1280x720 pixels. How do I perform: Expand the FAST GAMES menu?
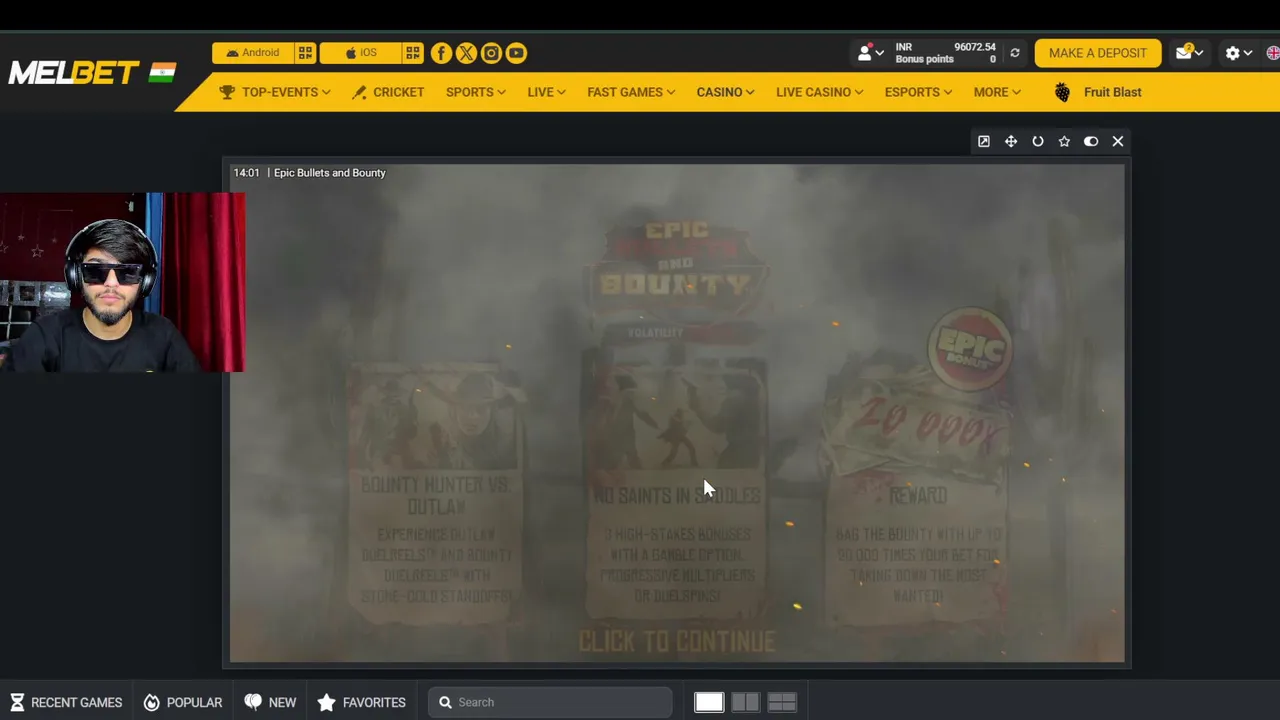click(x=631, y=92)
